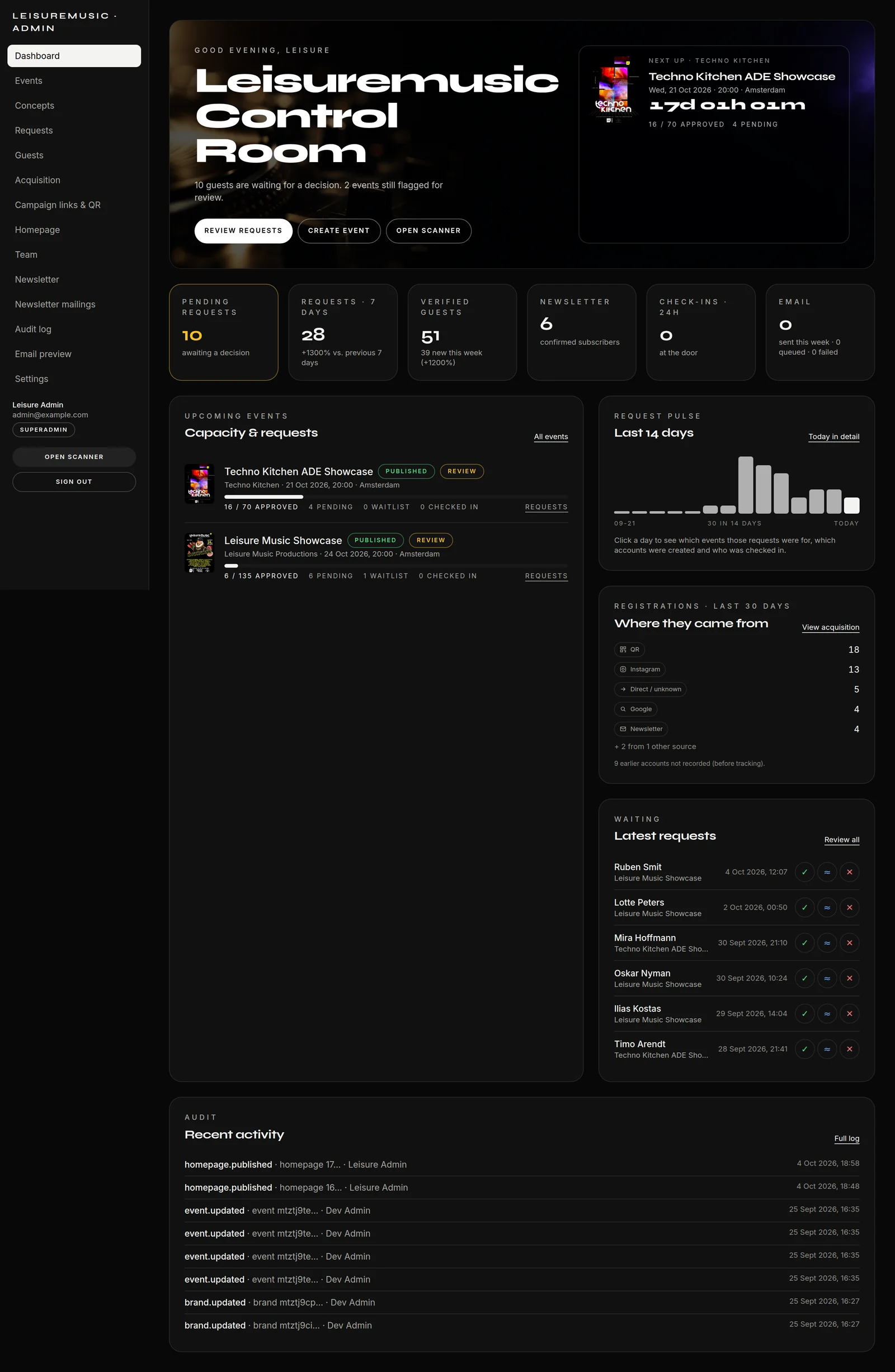Open Campaign links & QR page
This screenshot has height=1372, width=895.
point(74,205)
